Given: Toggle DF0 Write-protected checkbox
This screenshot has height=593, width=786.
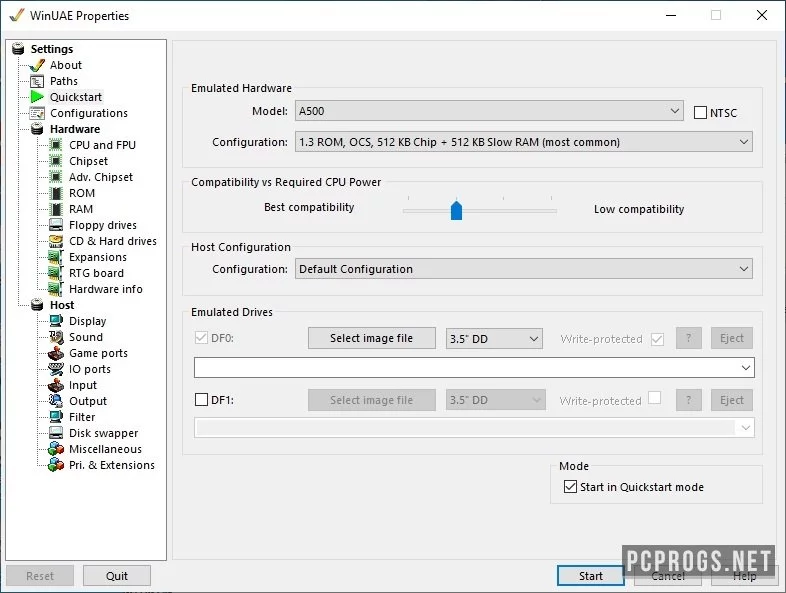Looking at the screenshot, I should pos(657,339).
